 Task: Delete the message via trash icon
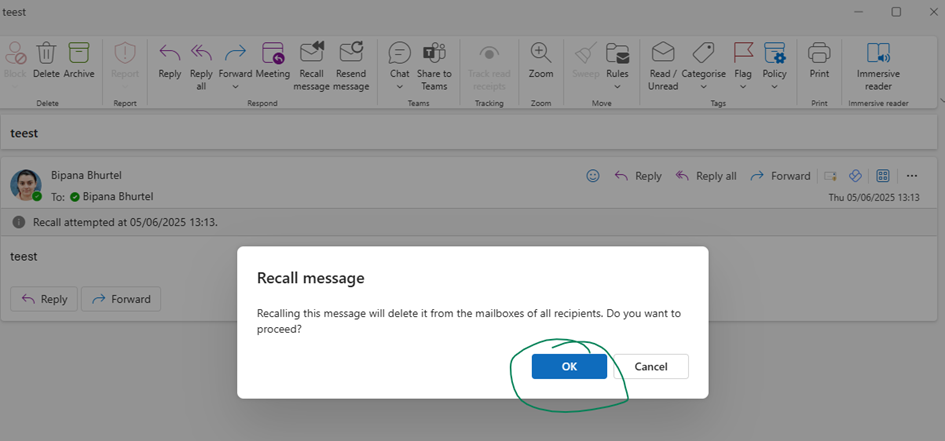pyautogui.click(x=46, y=53)
